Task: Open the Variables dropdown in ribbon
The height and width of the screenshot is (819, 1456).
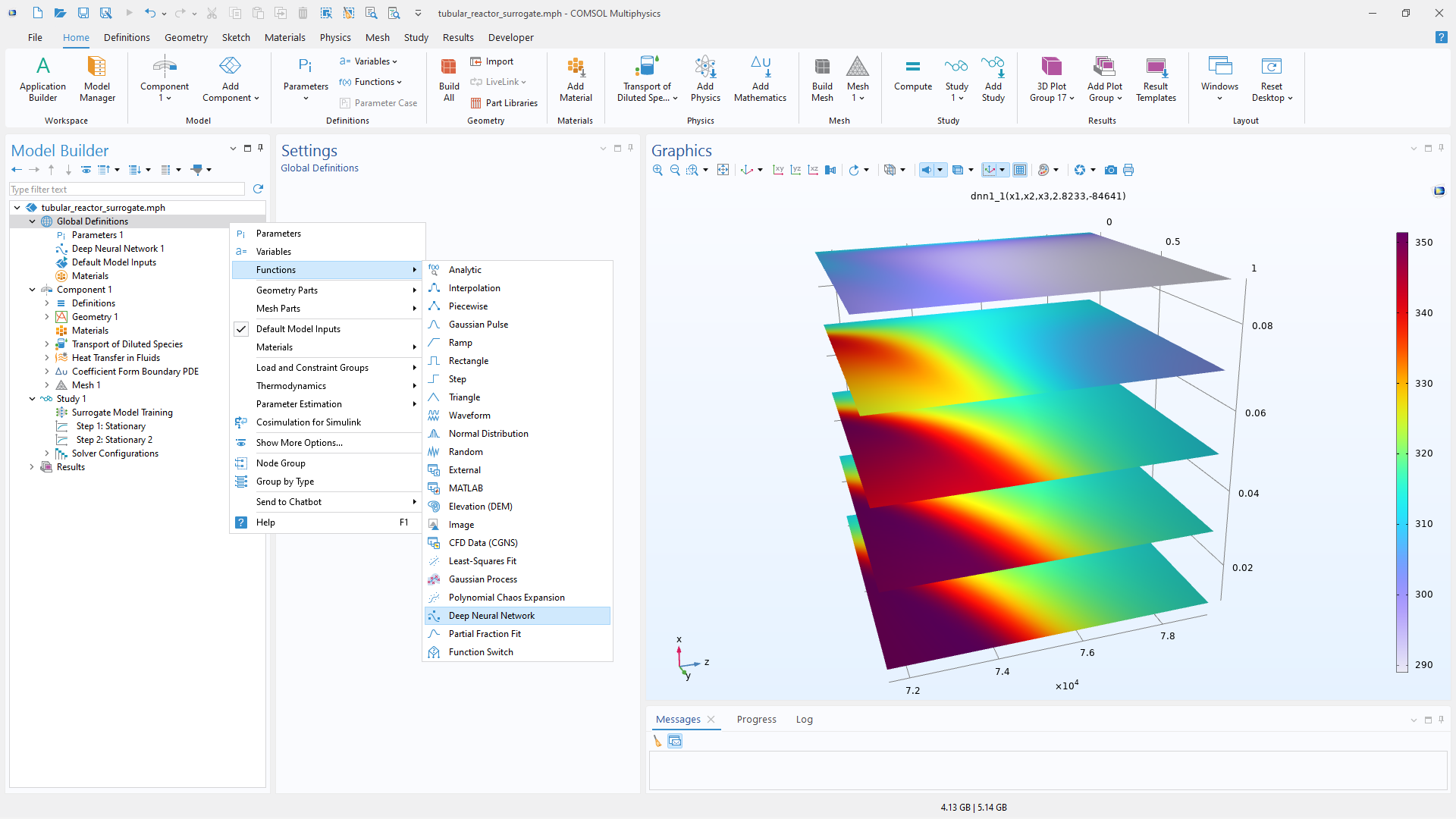Action: click(369, 61)
